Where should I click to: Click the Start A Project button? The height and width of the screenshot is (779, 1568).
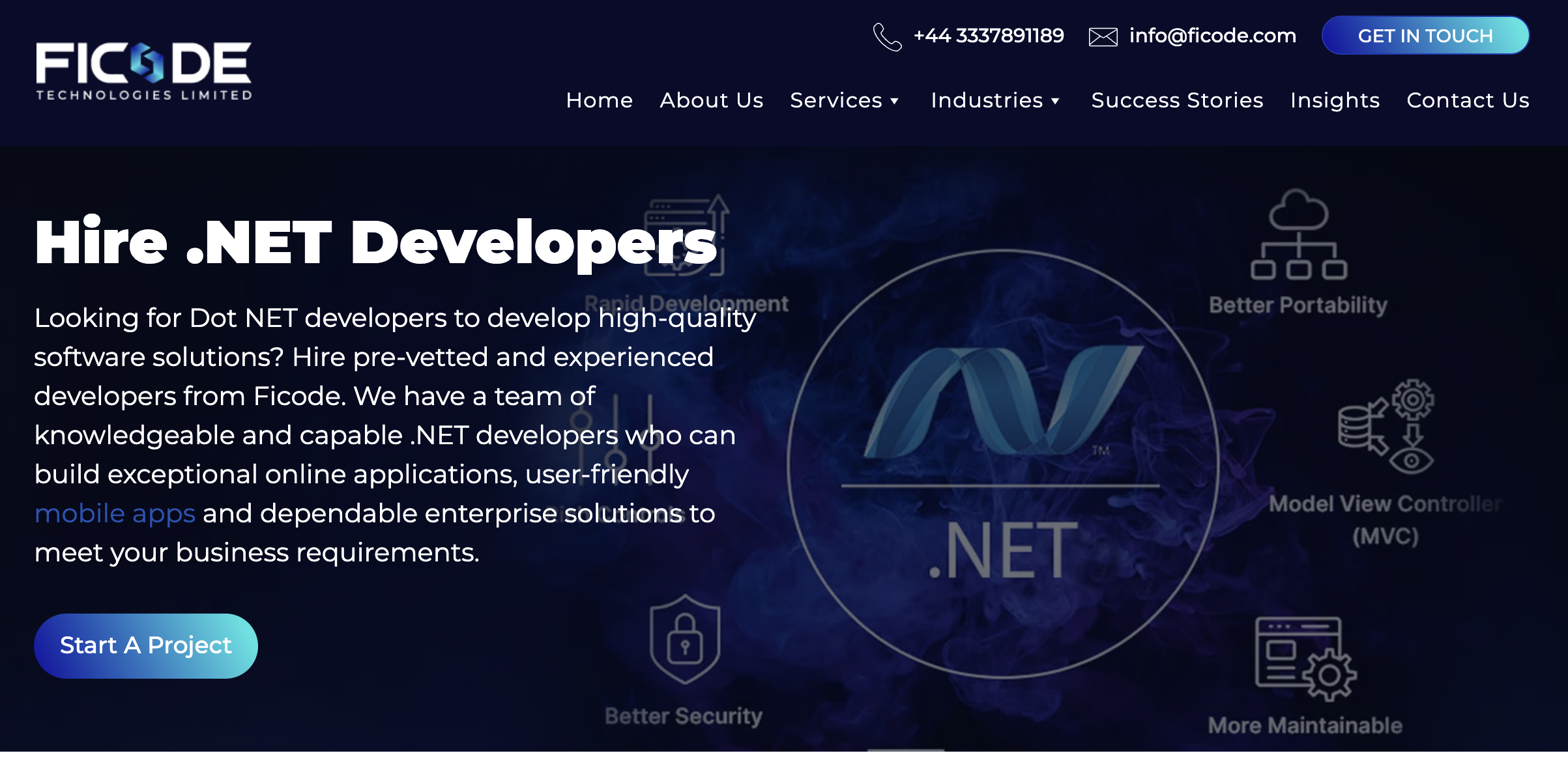(x=146, y=645)
